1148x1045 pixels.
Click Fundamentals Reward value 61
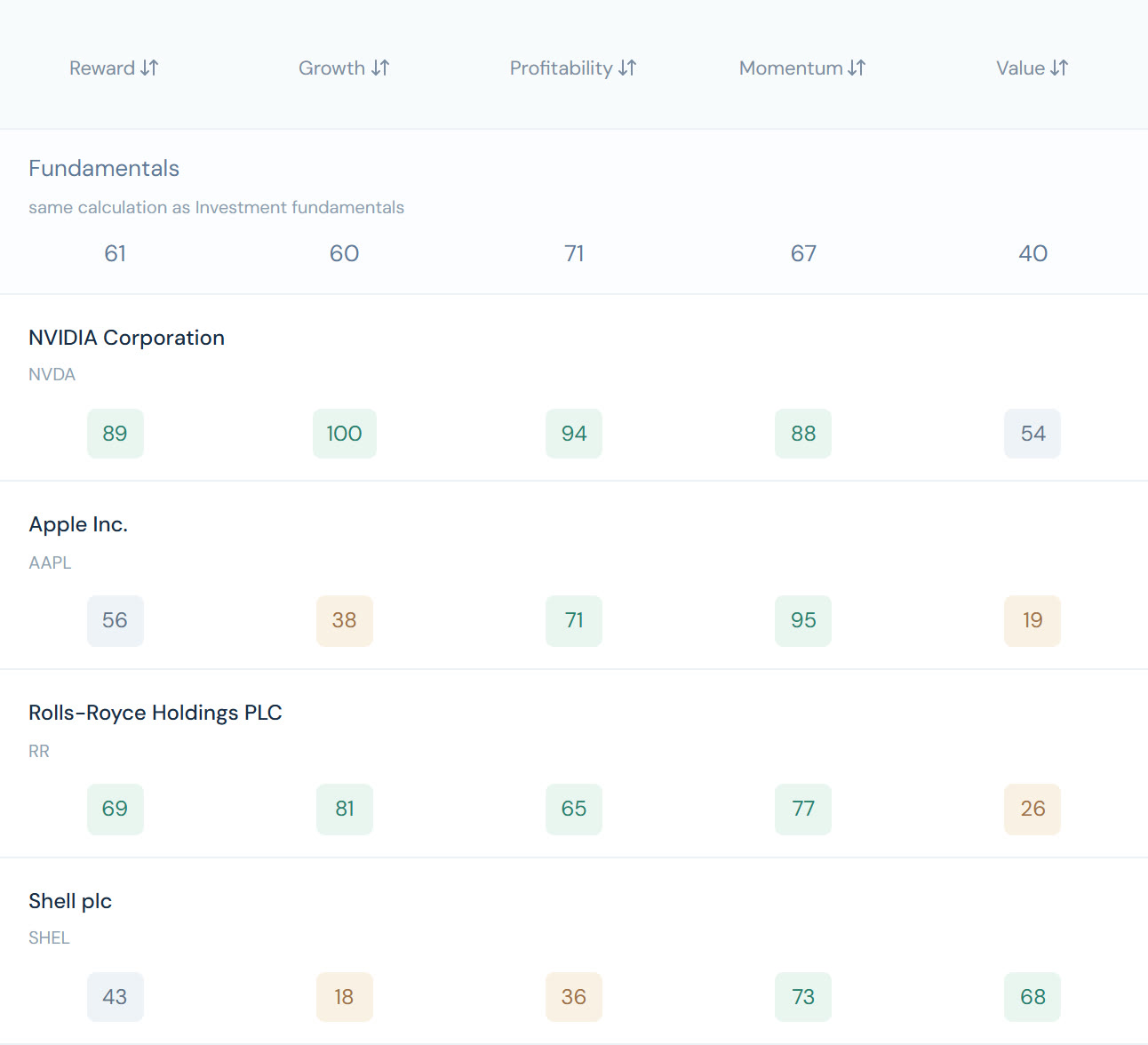[x=115, y=253]
